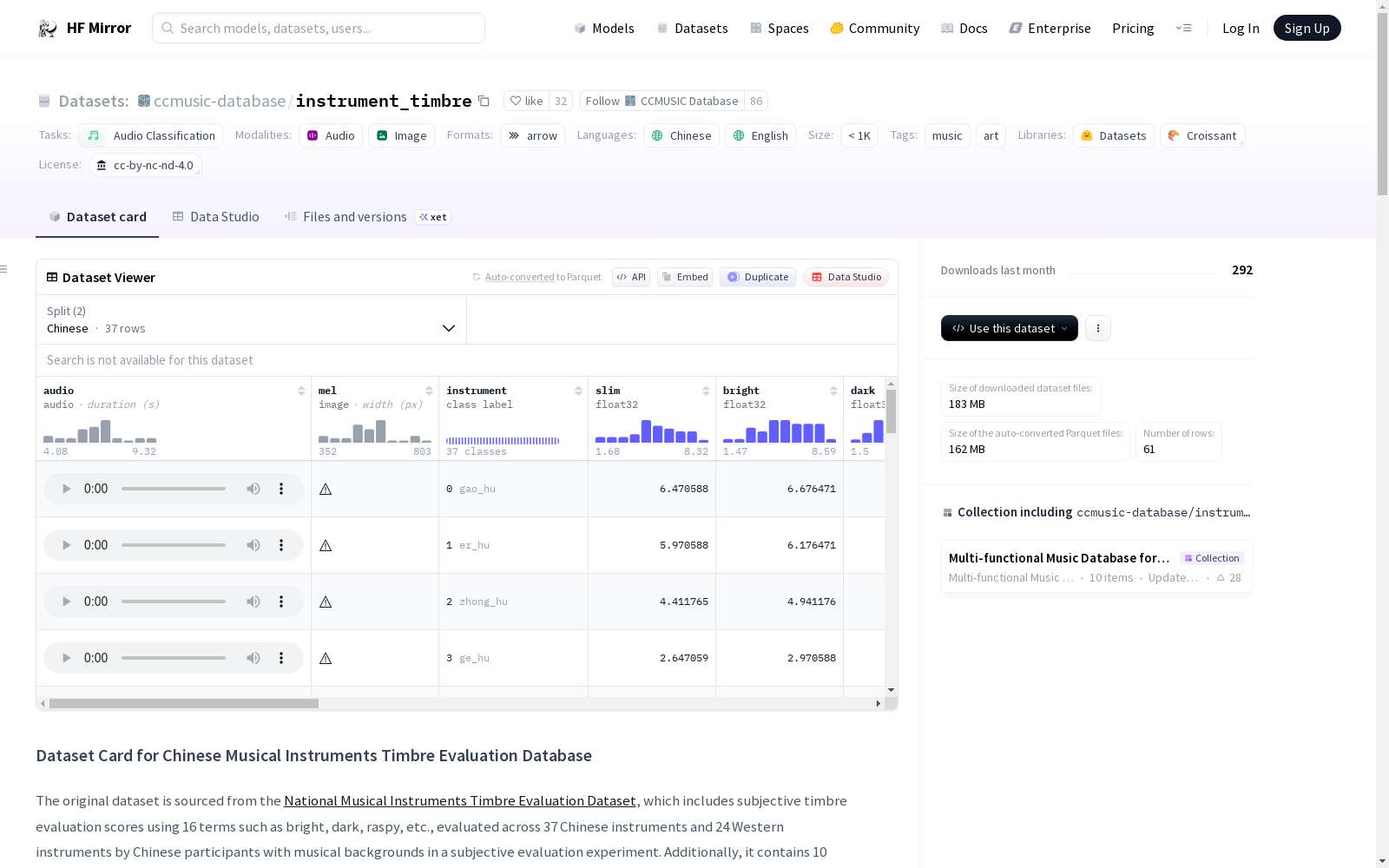Seek on the gao_hu audio progress slider
Screen dimensions: 1389x868
(x=174, y=489)
